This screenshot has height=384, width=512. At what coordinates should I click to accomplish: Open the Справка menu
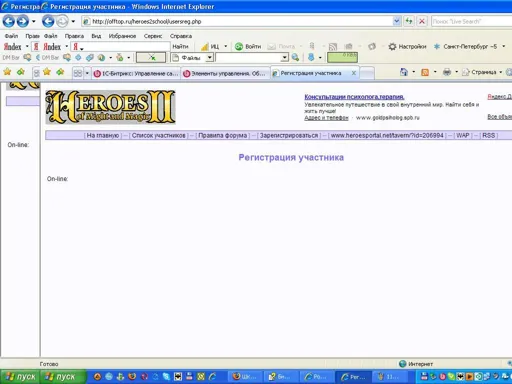click(x=181, y=36)
